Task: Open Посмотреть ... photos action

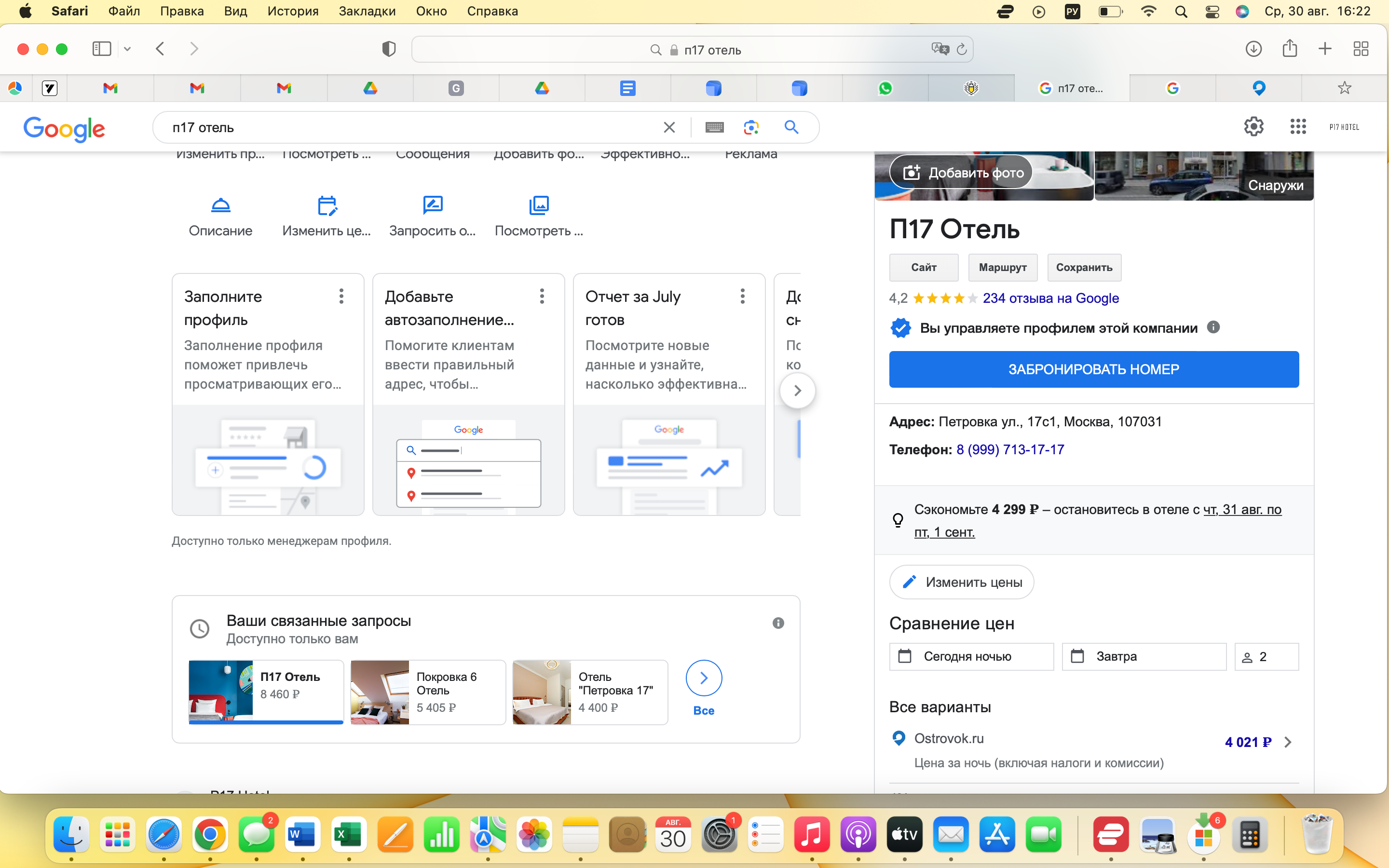Action: [539, 217]
